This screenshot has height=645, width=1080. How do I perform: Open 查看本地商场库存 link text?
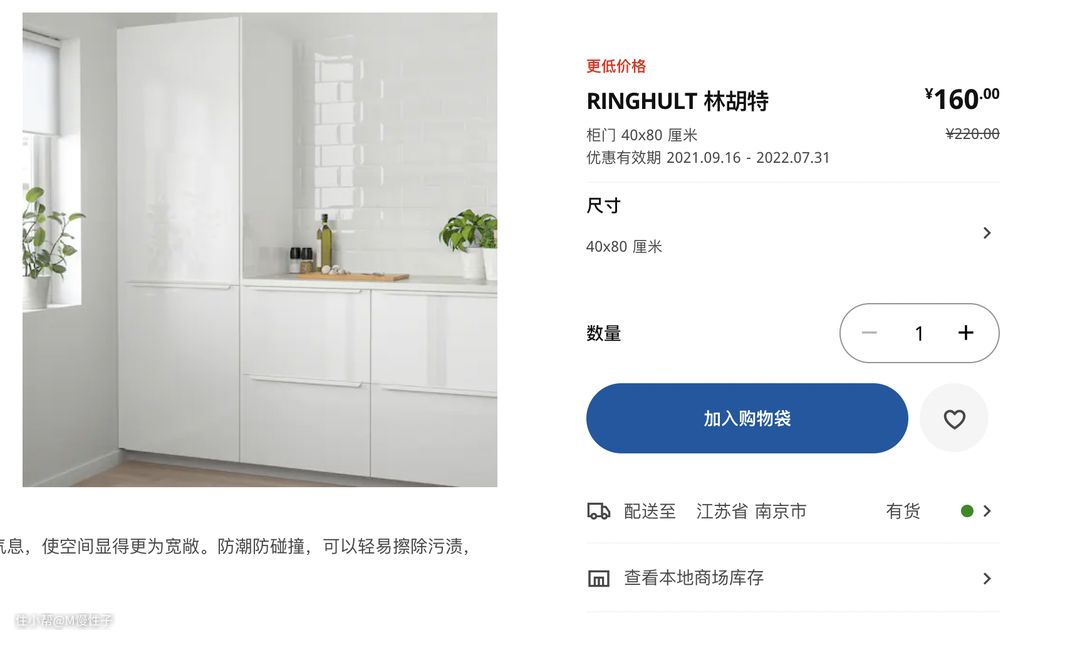click(694, 578)
